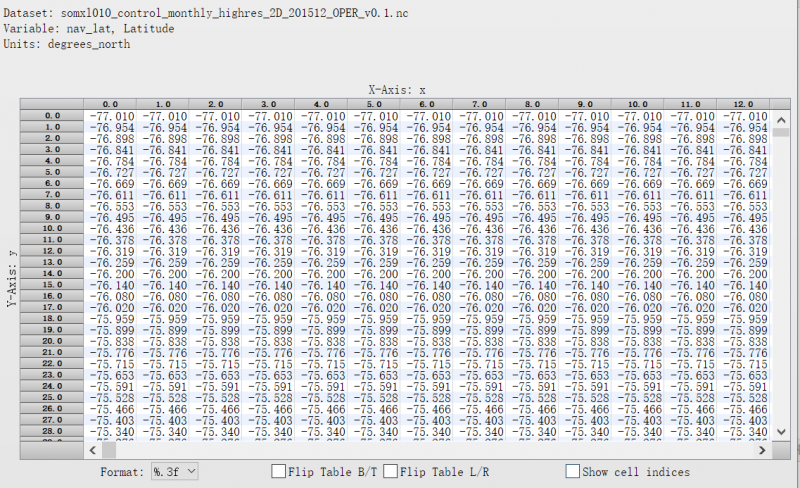Click the vertical scrollbar down arrow

tap(780, 432)
